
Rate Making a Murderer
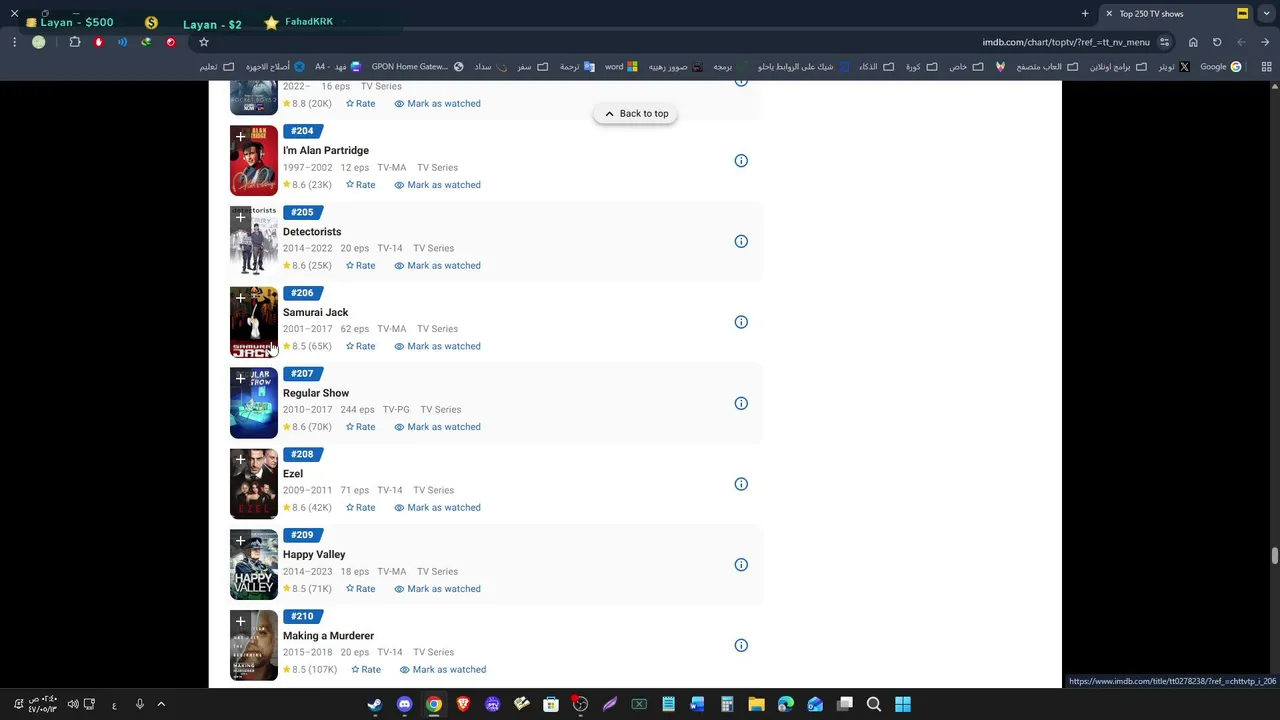point(366,670)
